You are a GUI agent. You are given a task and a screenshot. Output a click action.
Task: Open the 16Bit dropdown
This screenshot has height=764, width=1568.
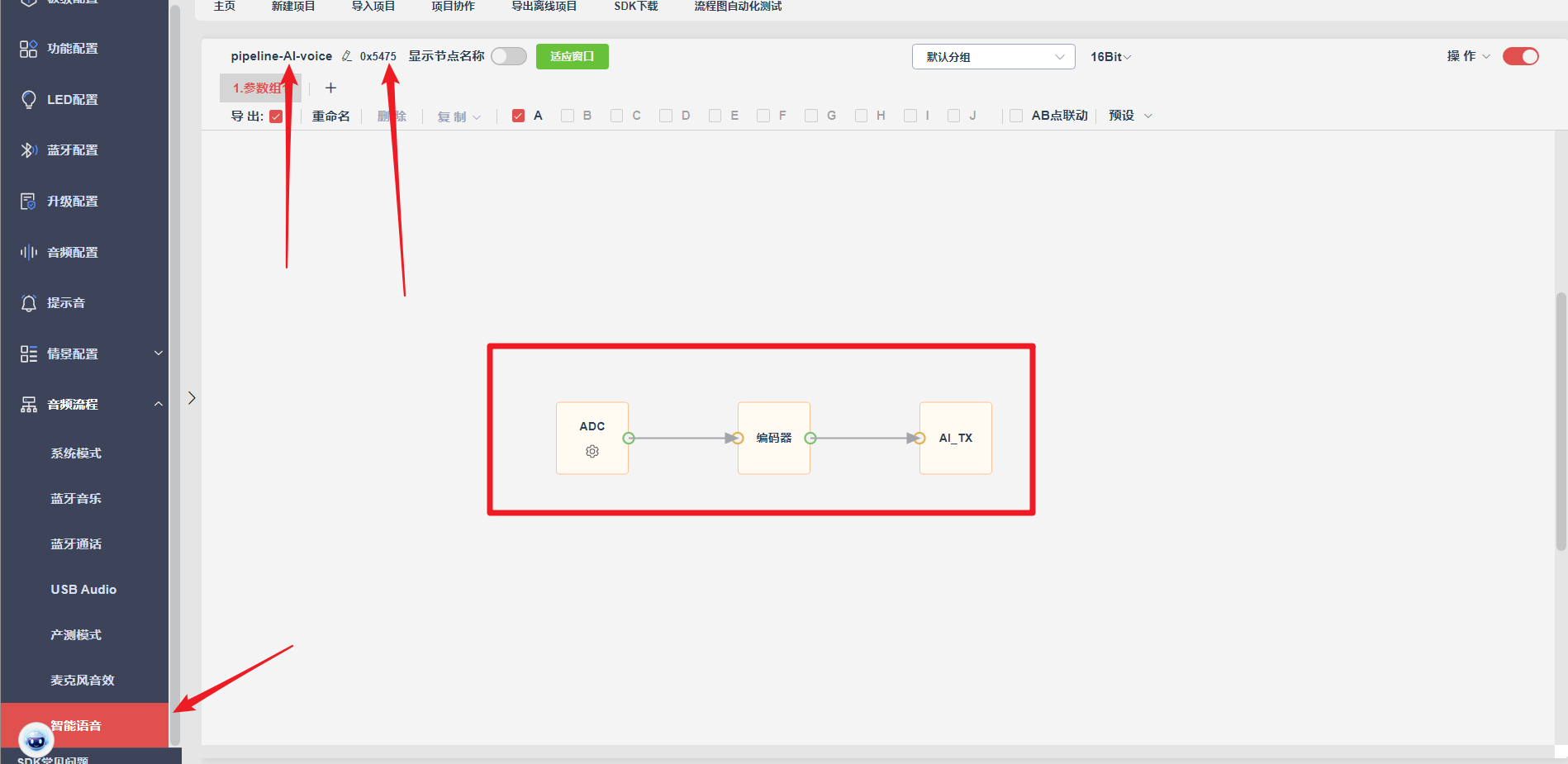1111,57
